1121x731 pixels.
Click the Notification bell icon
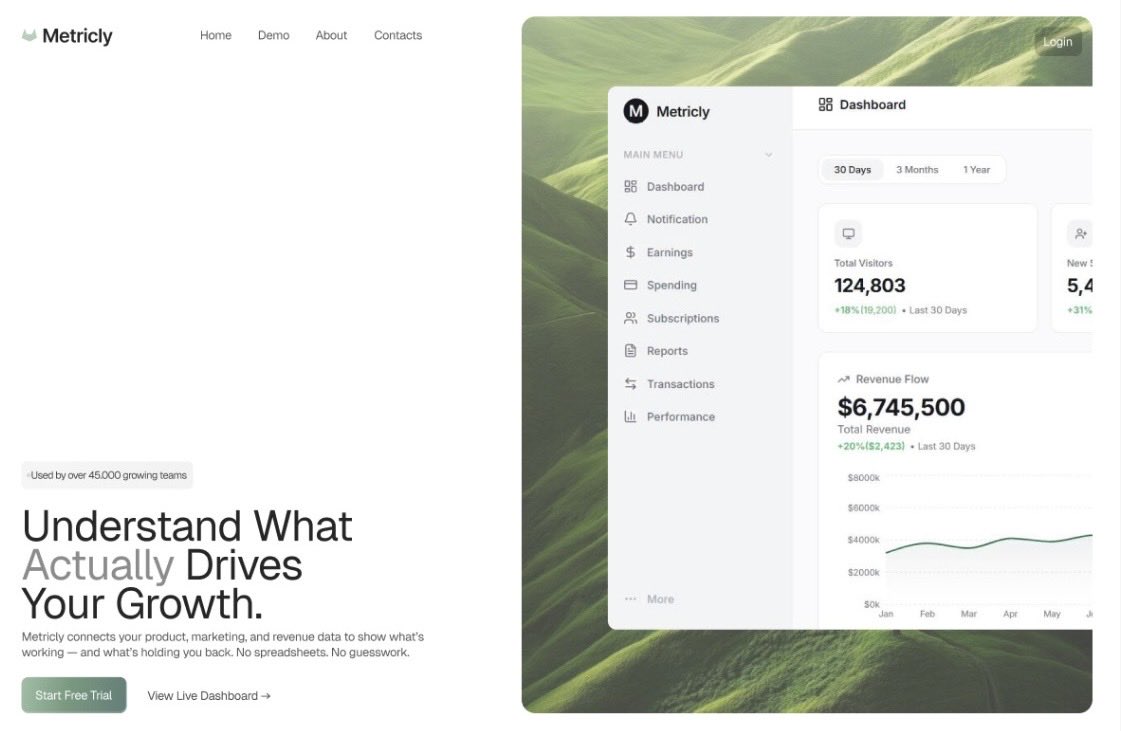(631, 219)
